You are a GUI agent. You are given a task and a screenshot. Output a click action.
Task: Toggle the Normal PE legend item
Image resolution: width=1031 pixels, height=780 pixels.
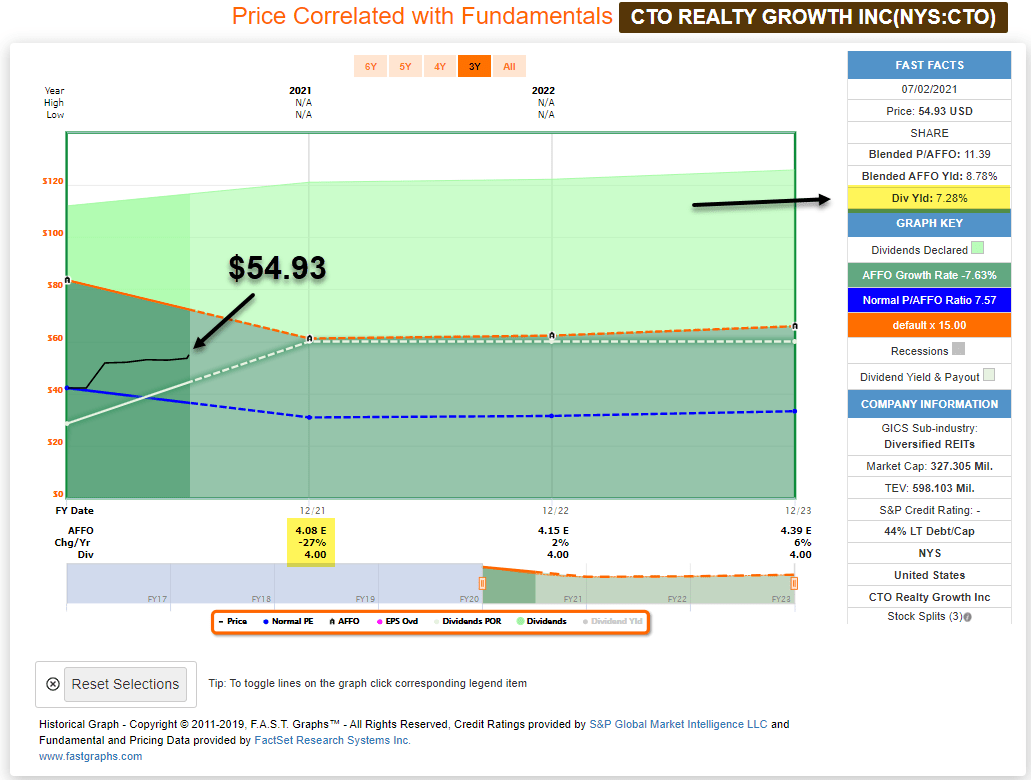pyautogui.click(x=288, y=622)
